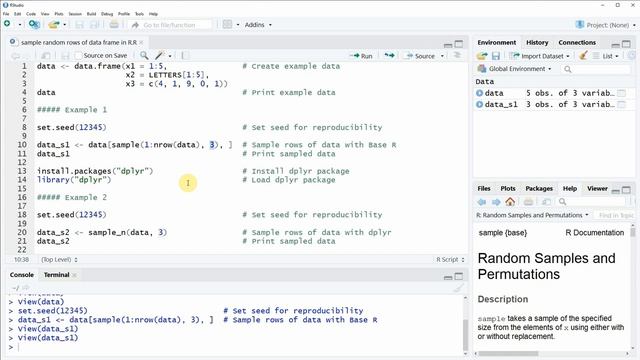Open the Global Environment dropdown

tap(514, 69)
